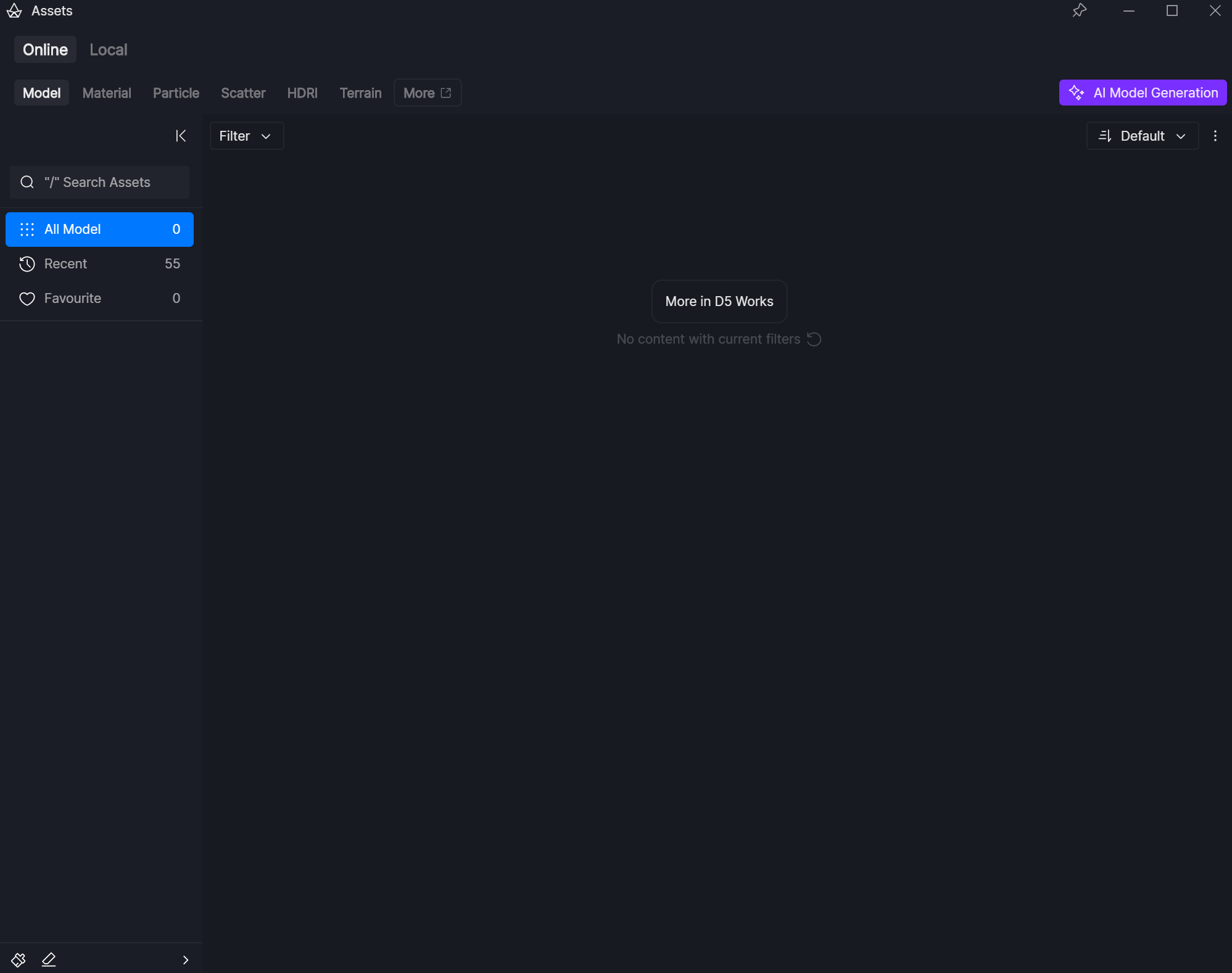Image resolution: width=1232 pixels, height=973 pixels.
Task: Click the AI Model Generation button
Action: click(1143, 93)
